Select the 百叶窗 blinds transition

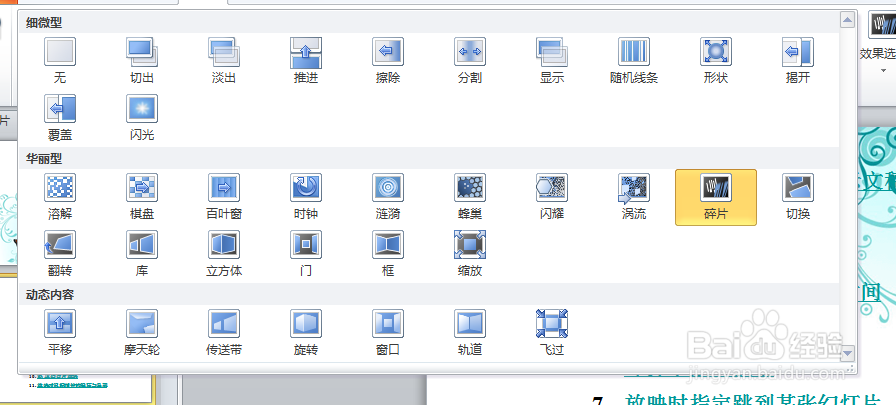223,197
